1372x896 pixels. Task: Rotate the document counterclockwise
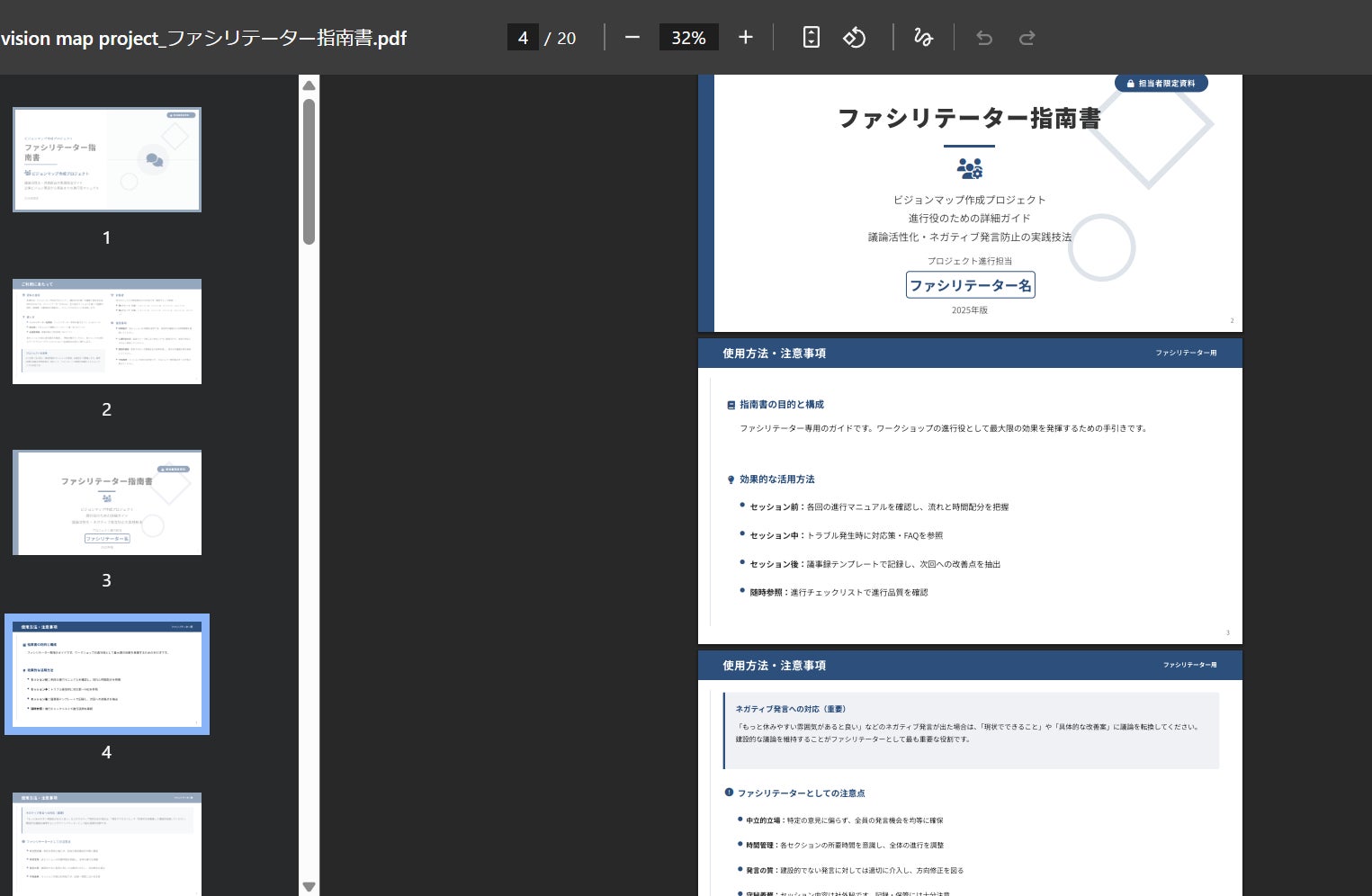[x=854, y=38]
